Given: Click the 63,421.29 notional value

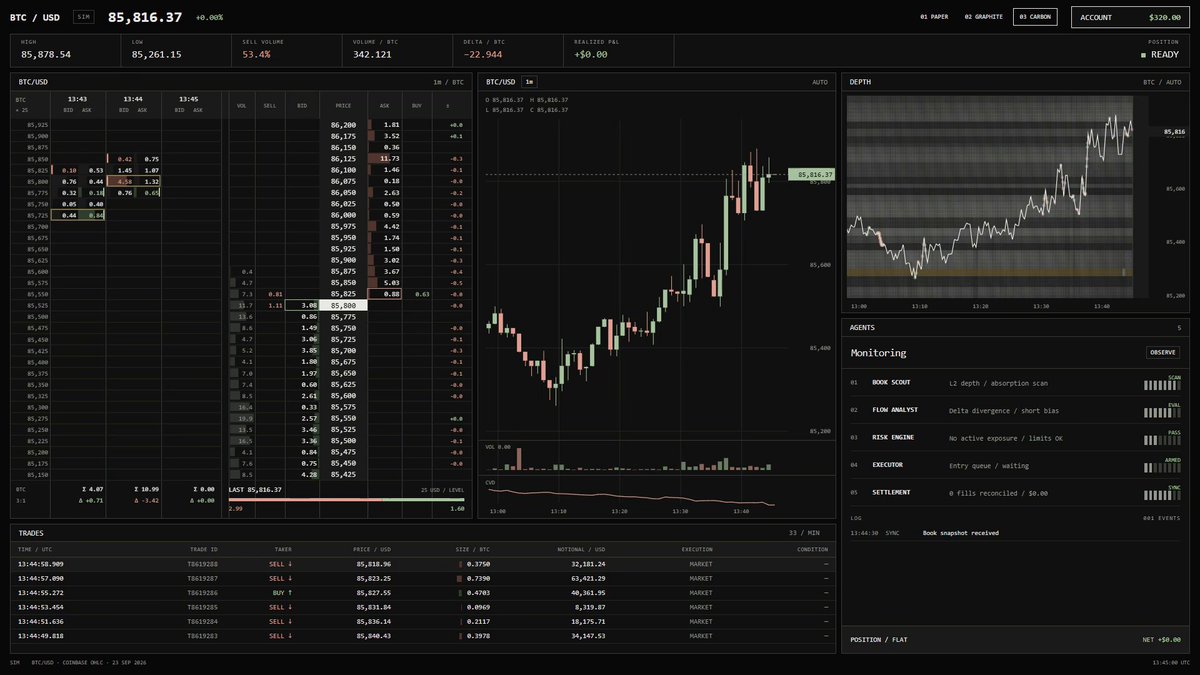Looking at the screenshot, I should pos(585,578).
